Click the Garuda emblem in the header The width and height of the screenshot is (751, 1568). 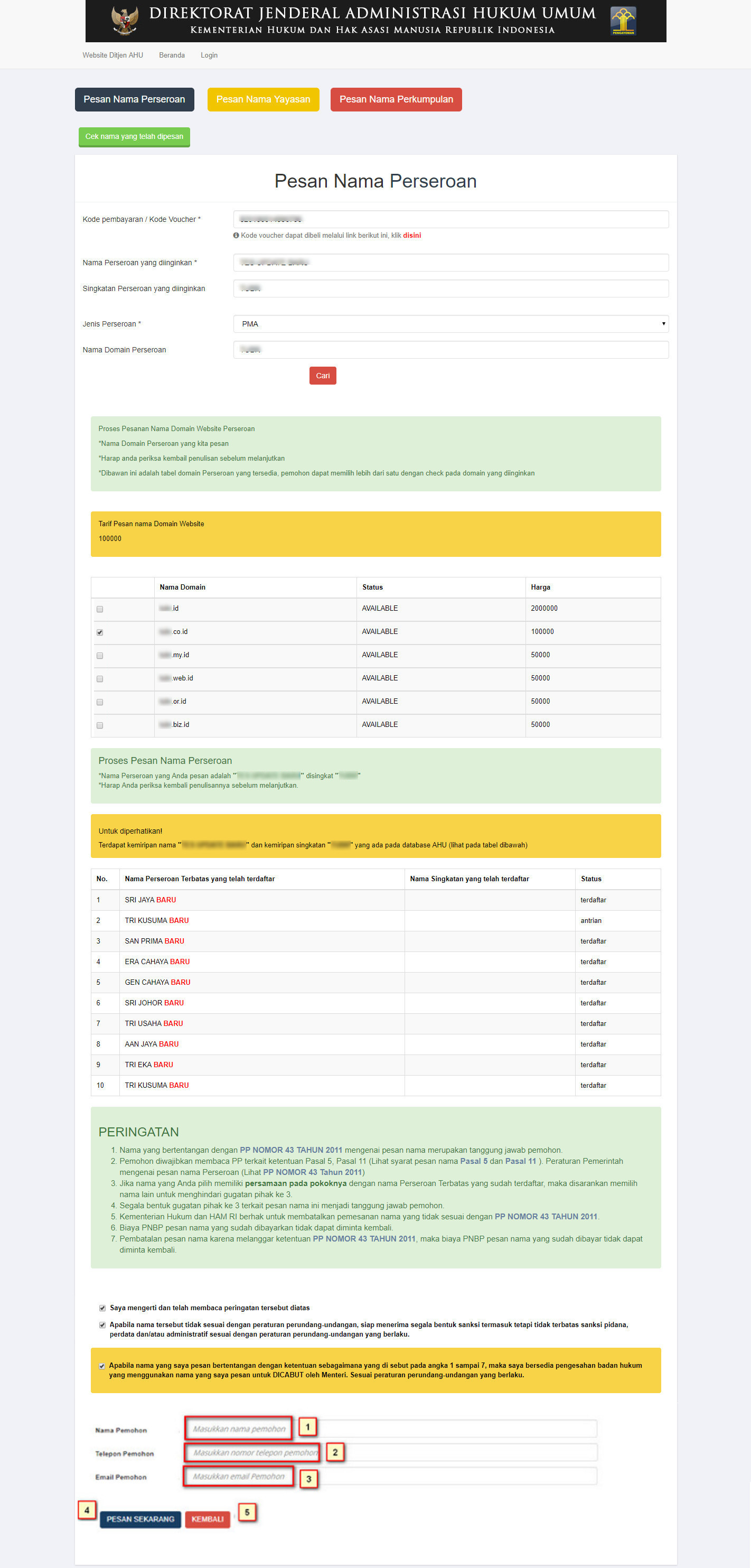pyautogui.click(x=125, y=21)
